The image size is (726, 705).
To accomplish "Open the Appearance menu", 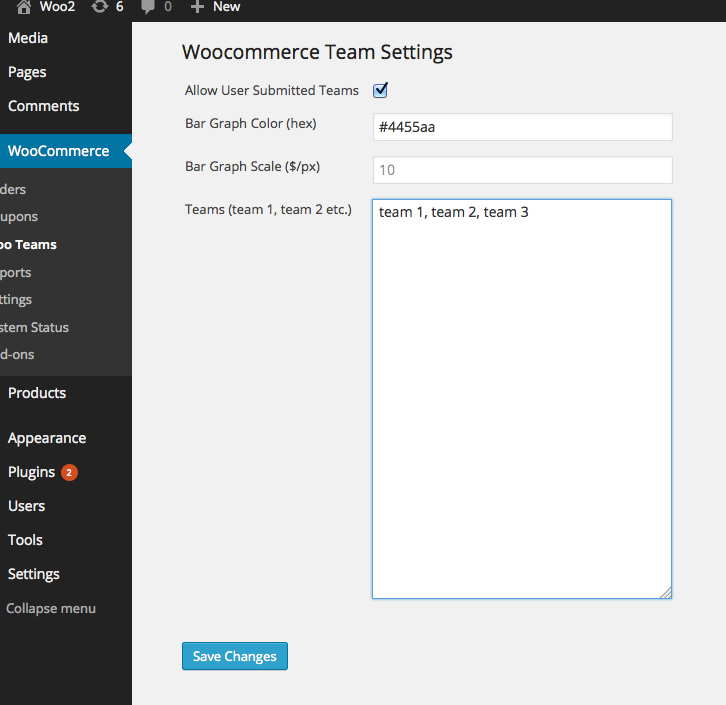I will [47, 438].
